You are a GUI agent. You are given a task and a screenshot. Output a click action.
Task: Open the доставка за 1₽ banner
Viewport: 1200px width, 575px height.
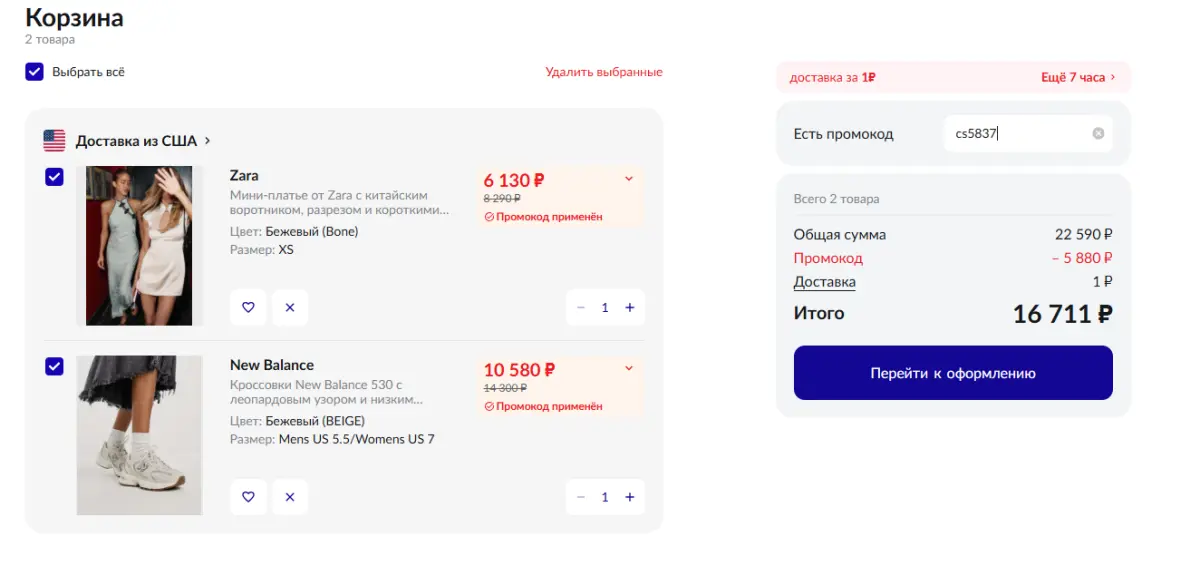(x=953, y=77)
